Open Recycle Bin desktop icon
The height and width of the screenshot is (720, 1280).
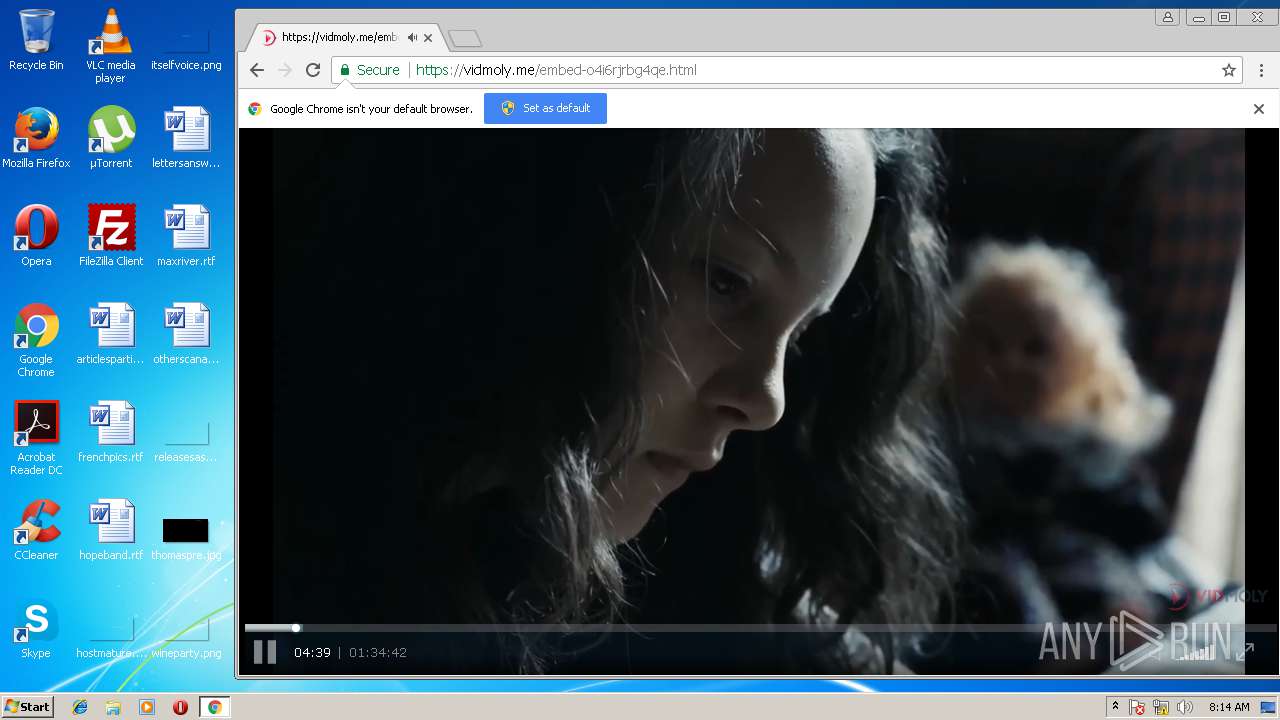click(x=36, y=40)
